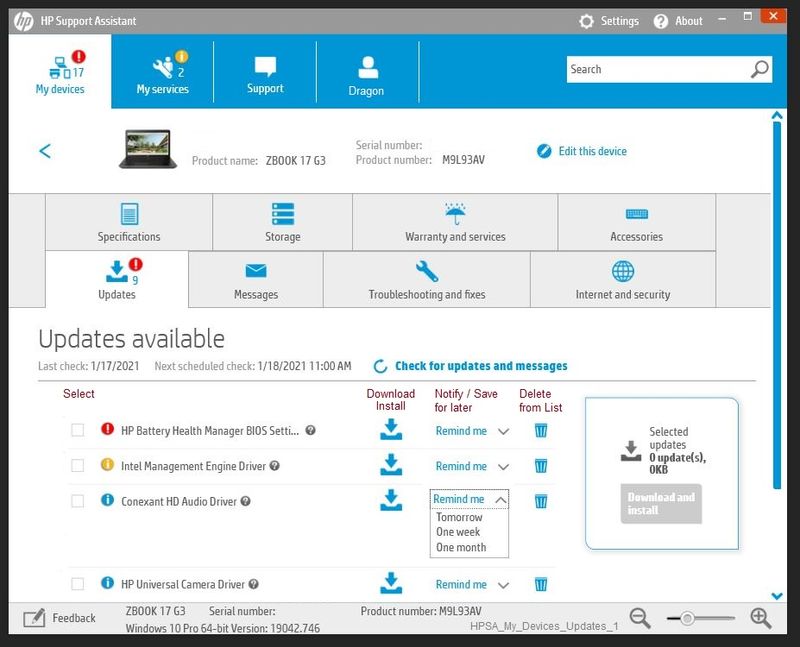Open Troubleshooting and fixes section
The width and height of the screenshot is (800, 647).
tap(427, 279)
